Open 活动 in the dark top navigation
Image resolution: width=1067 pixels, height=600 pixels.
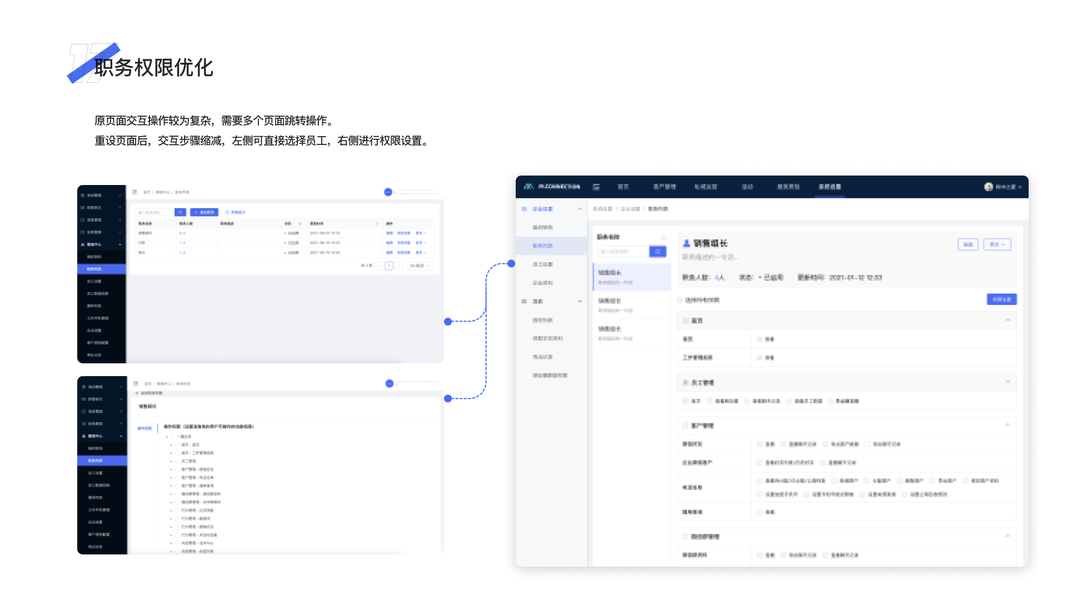pyautogui.click(x=747, y=187)
